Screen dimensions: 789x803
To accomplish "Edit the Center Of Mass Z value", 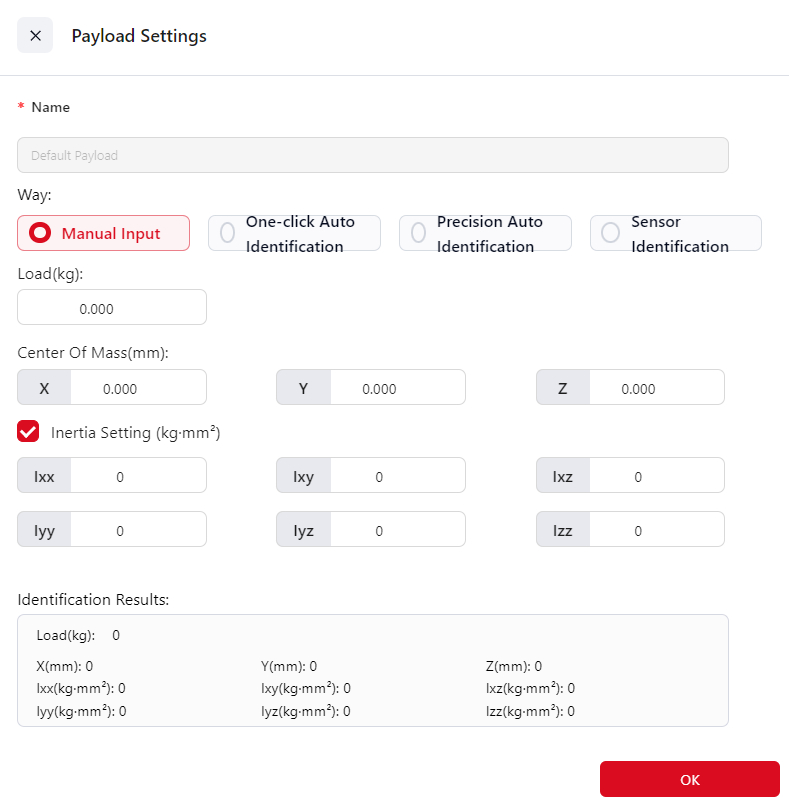I will [x=655, y=388].
